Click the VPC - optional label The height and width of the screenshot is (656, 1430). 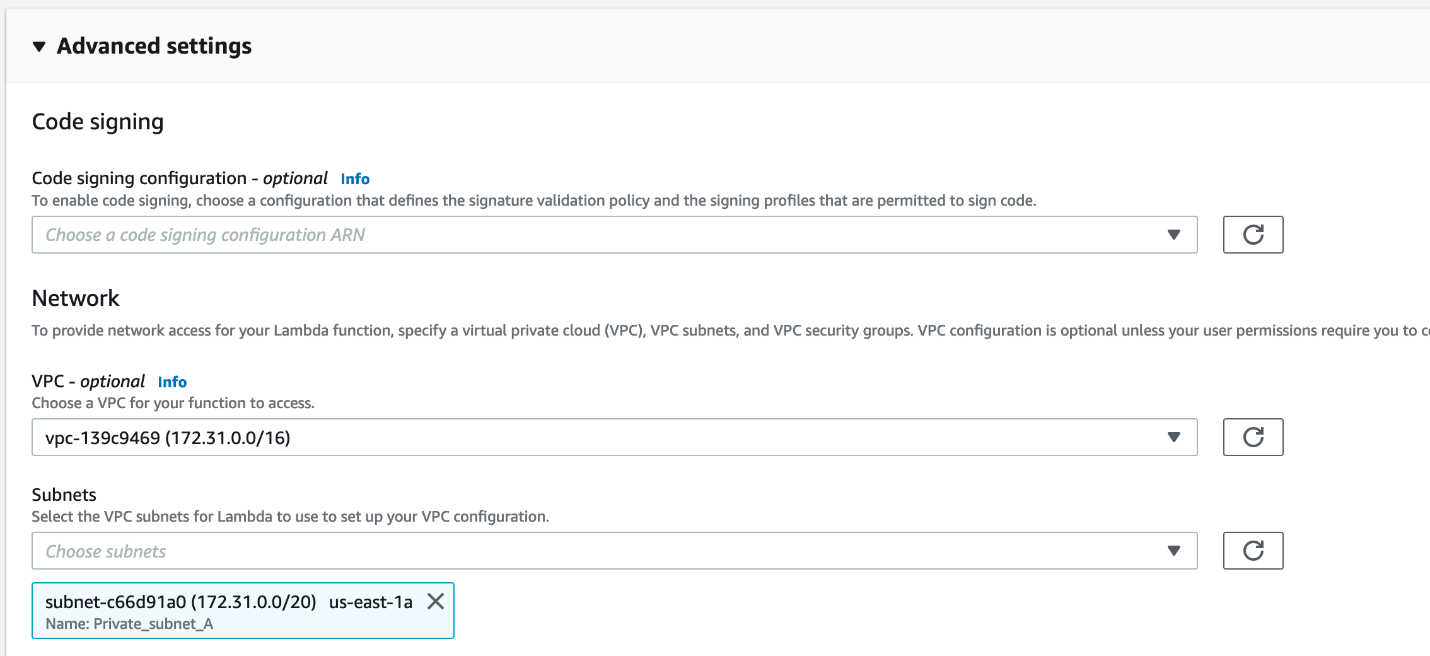tap(88, 381)
